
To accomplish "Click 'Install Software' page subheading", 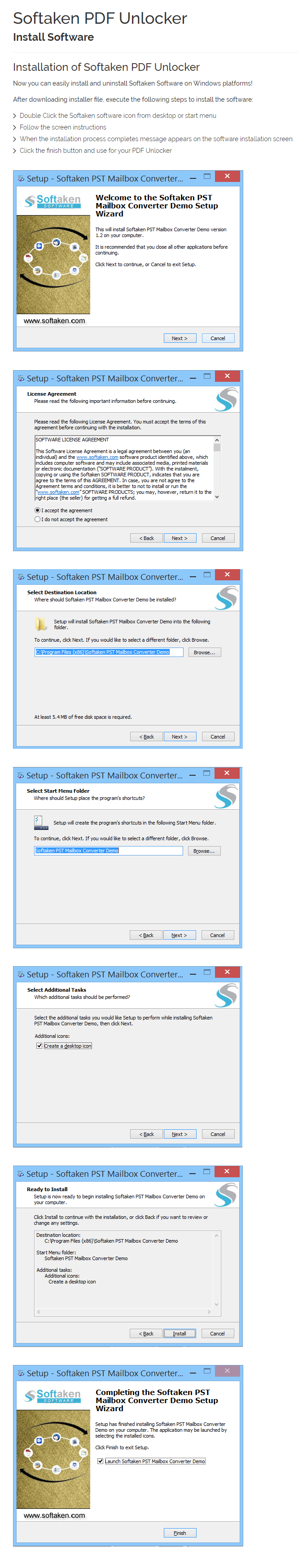I will [53, 37].
